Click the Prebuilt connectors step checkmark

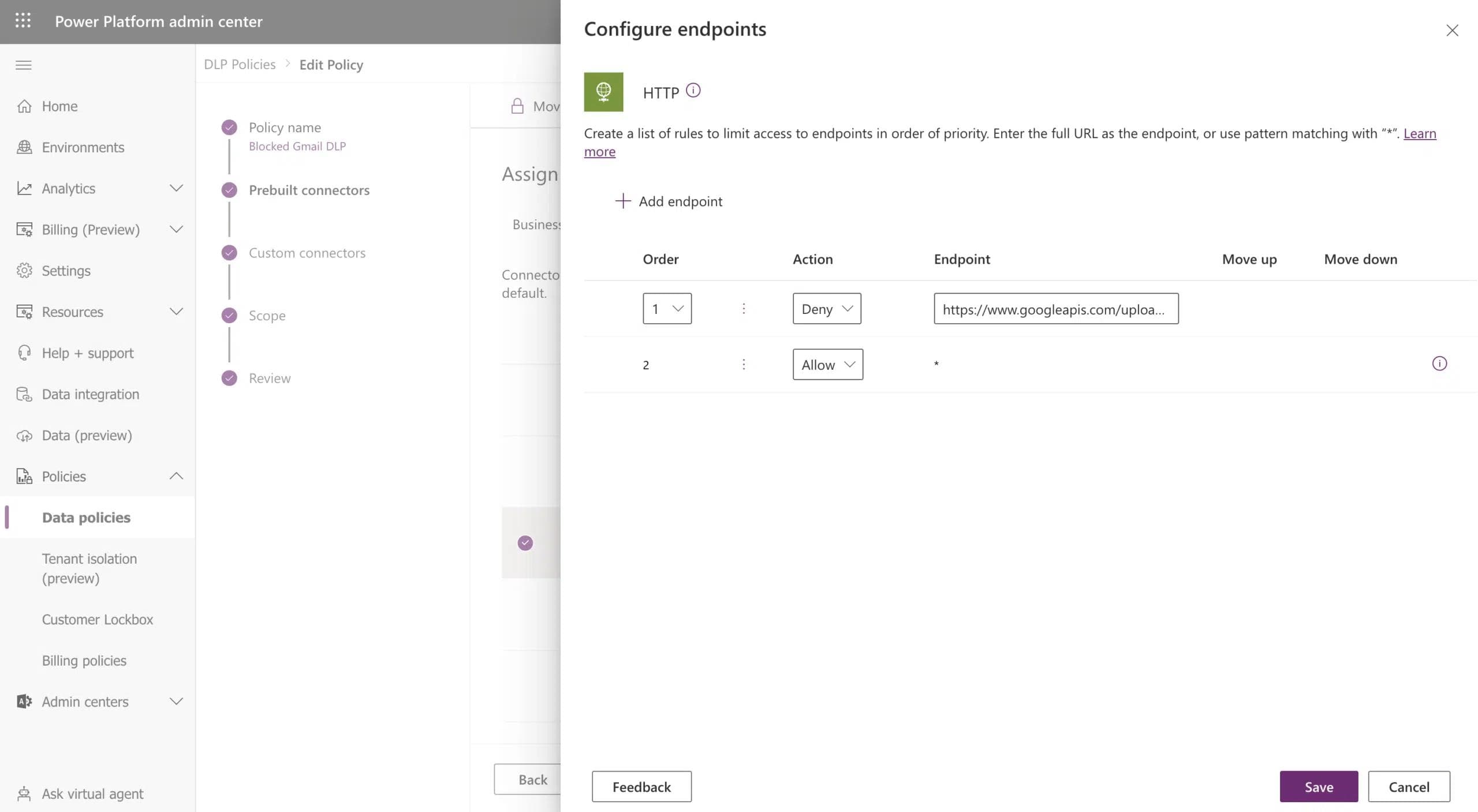click(x=229, y=190)
